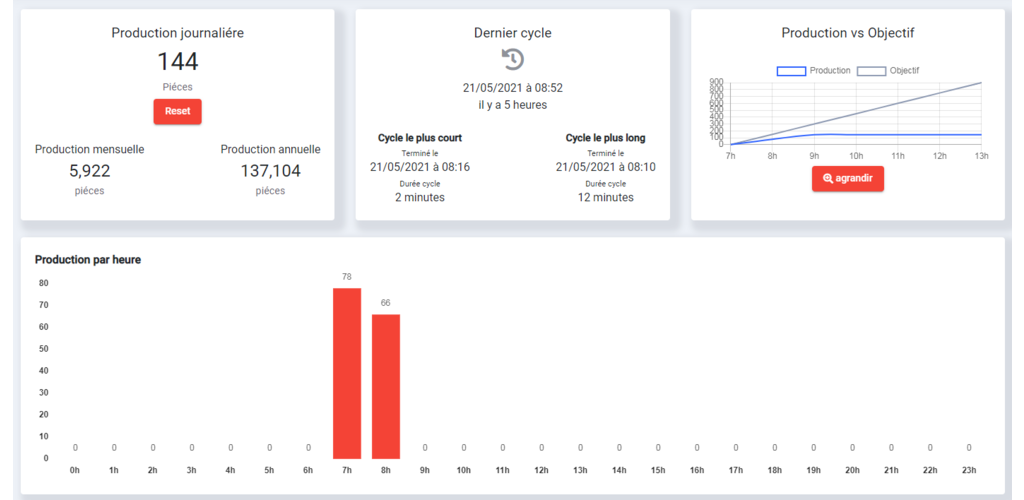This screenshot has height=500, width=1024.
Task: Click the Cycle le plus court label
Action: tap(420, 138)
